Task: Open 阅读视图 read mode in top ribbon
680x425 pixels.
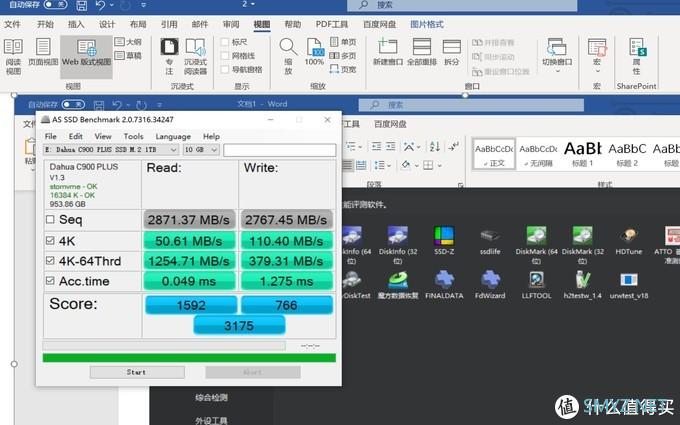Action: [x=13, y=56]
